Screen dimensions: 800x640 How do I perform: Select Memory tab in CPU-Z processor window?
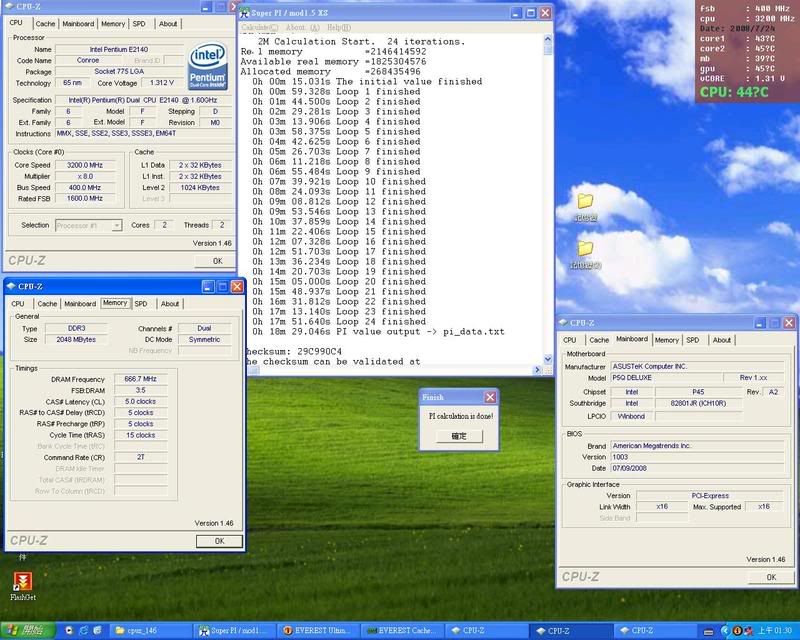pyautogui.click(x=113, y=24)
